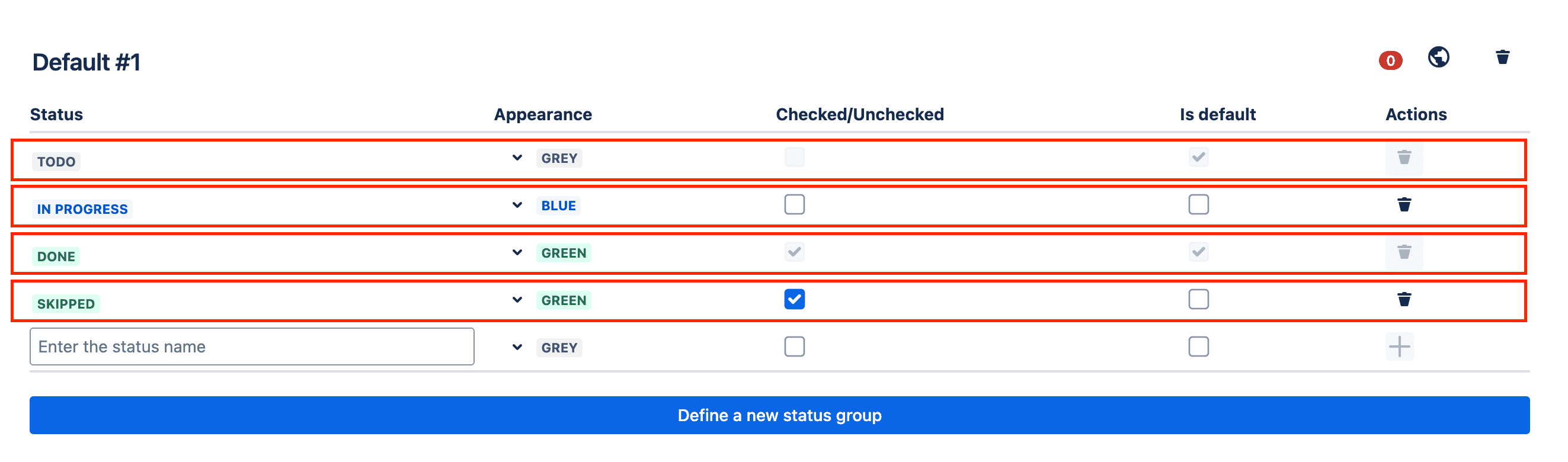1568x462 pixels.
Task: Click the globe icon next to Default #1
Action: click(1438, 57)
